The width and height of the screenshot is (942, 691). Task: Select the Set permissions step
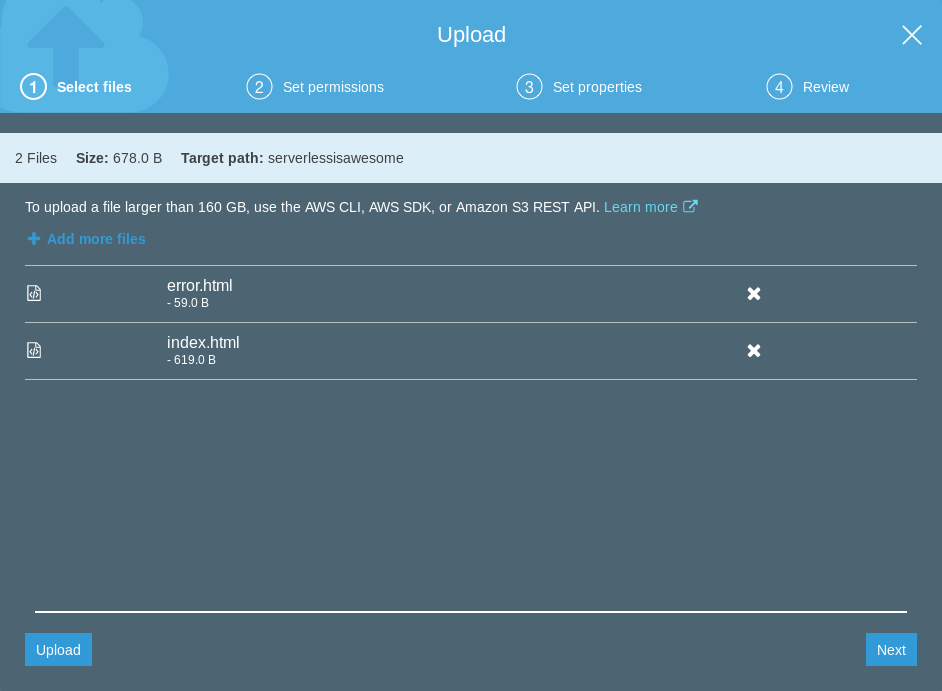click(333, 87)
